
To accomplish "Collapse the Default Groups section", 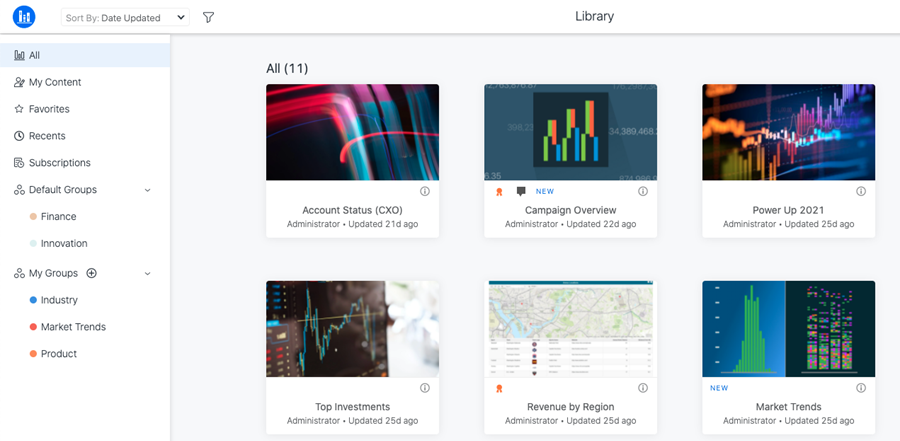I will point(148,190).
